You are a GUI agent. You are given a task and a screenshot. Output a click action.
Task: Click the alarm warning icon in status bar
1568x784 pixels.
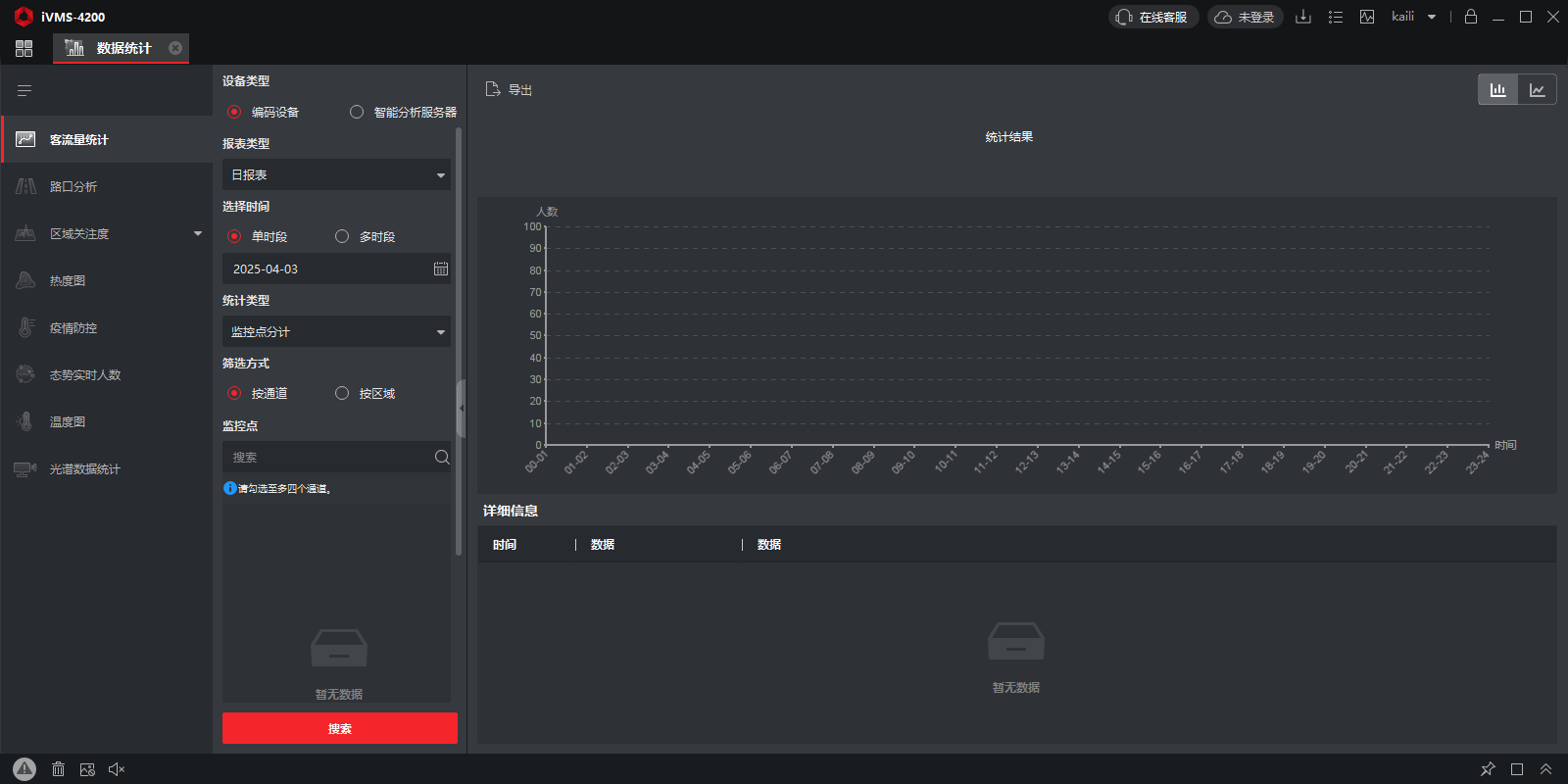24,769
